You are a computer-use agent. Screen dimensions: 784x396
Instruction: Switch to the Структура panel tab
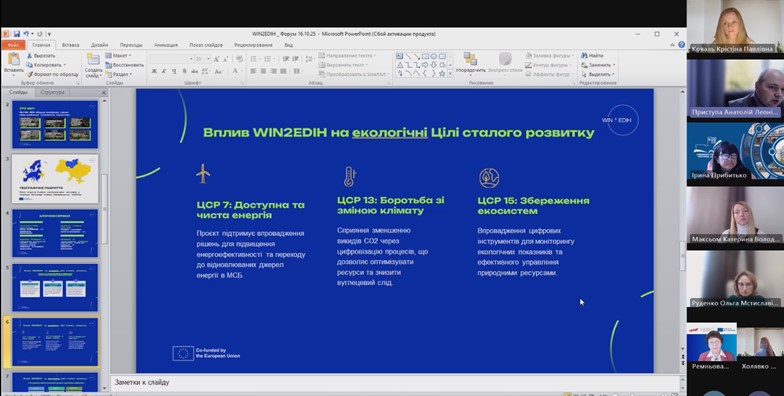tap(52, 92)
